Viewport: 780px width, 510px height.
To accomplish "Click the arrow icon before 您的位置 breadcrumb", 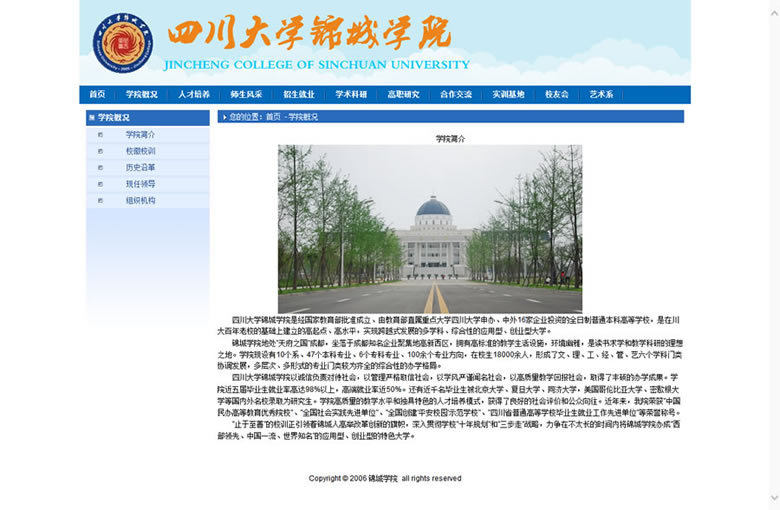I will coord(222,117).
